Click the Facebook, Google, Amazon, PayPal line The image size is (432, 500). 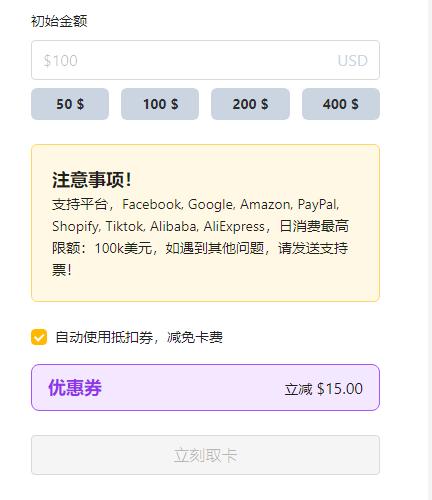pos(231,204)
